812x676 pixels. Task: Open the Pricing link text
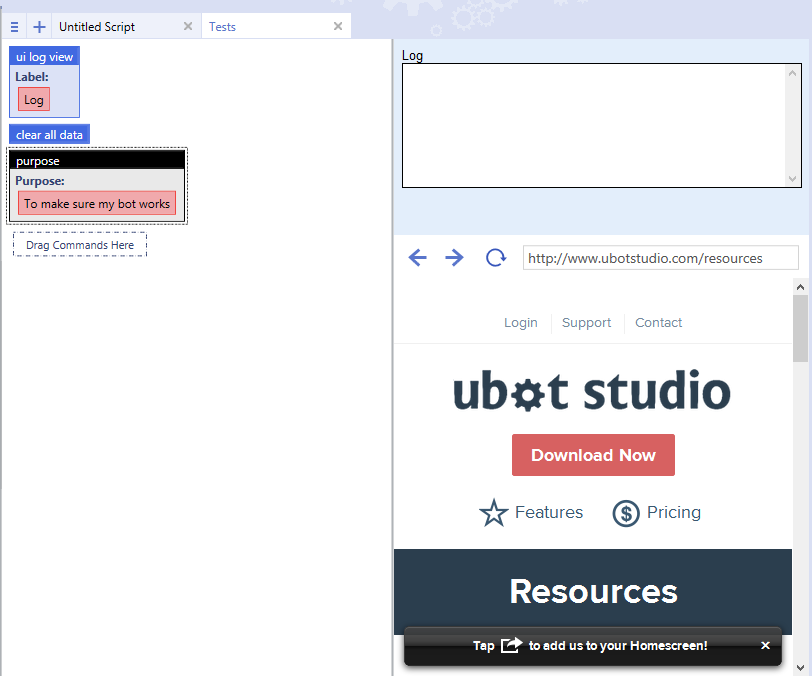pyautogui.click(x=674, y=512)
